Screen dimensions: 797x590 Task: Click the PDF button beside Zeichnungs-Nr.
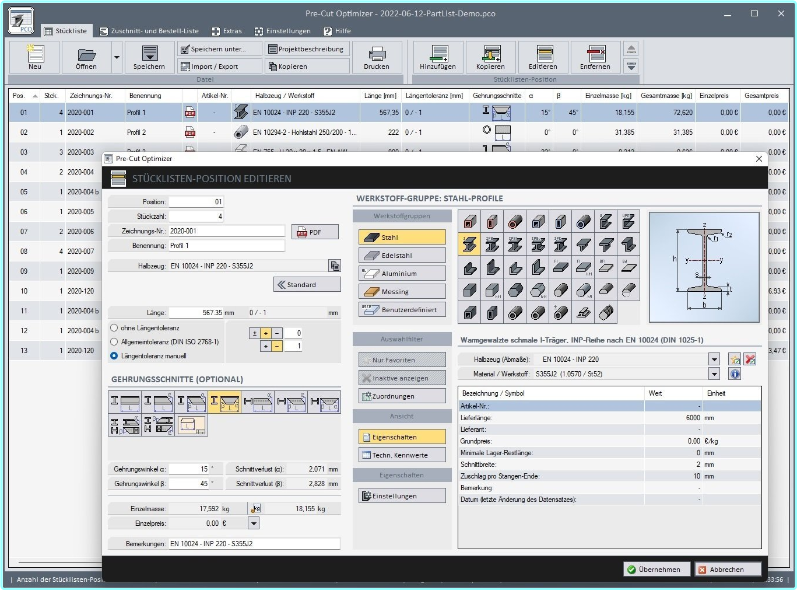315,232
